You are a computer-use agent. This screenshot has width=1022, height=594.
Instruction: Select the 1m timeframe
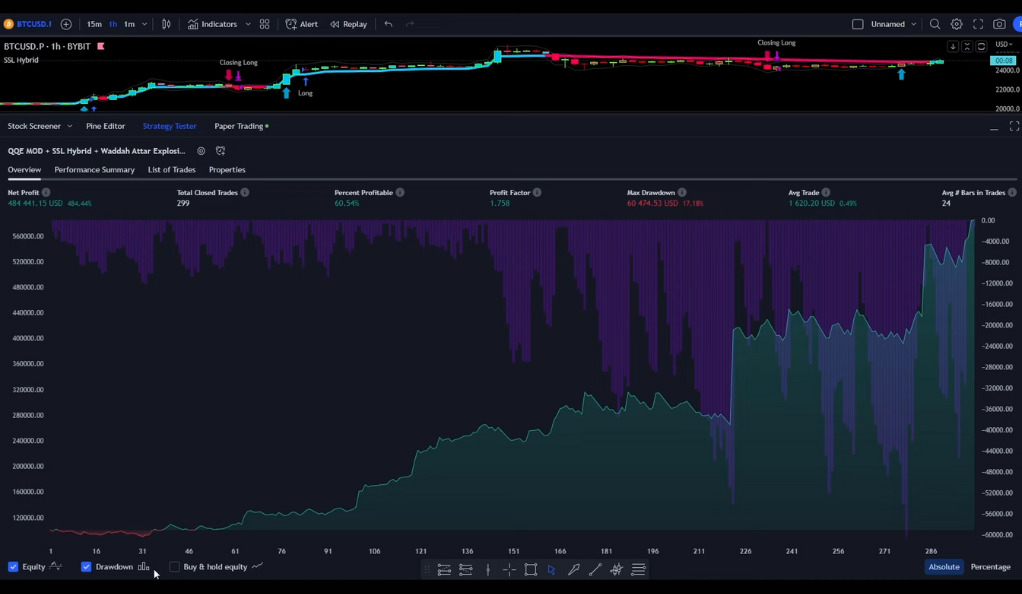[x=129, y=24]
